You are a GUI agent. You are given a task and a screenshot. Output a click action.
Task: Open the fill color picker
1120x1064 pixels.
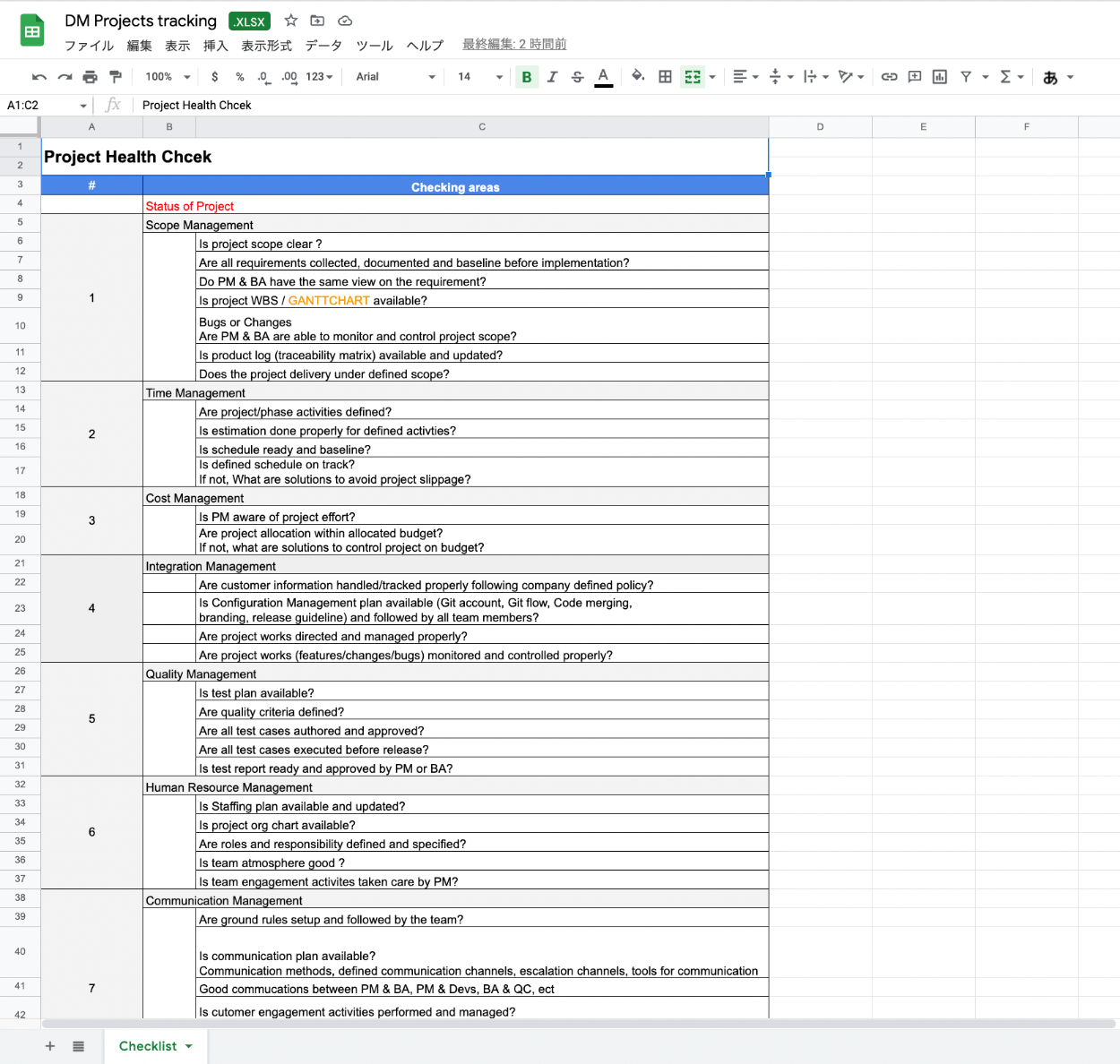[638, 77]
